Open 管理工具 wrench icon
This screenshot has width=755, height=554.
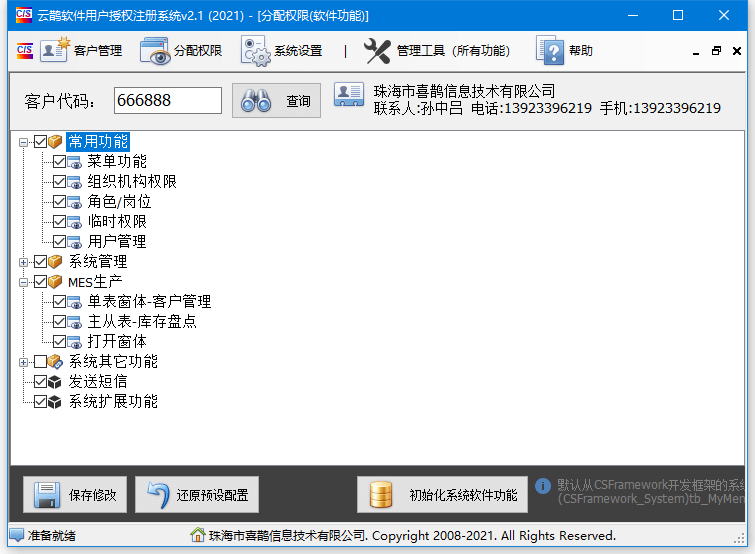[377, 50]
